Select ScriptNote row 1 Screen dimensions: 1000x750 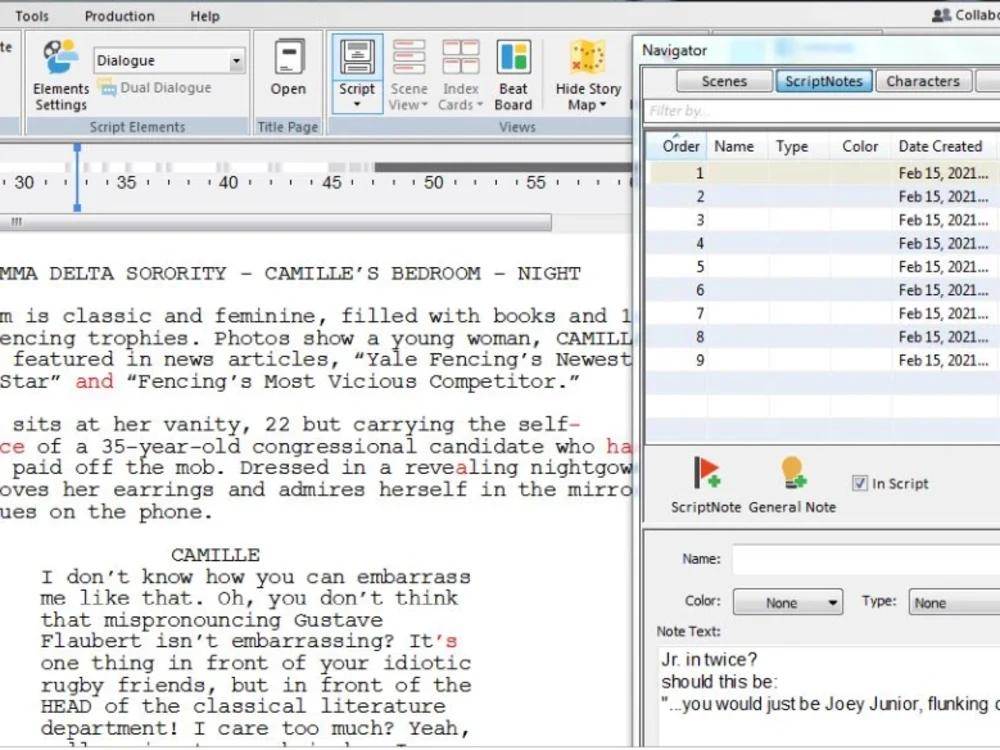[824, 173]
